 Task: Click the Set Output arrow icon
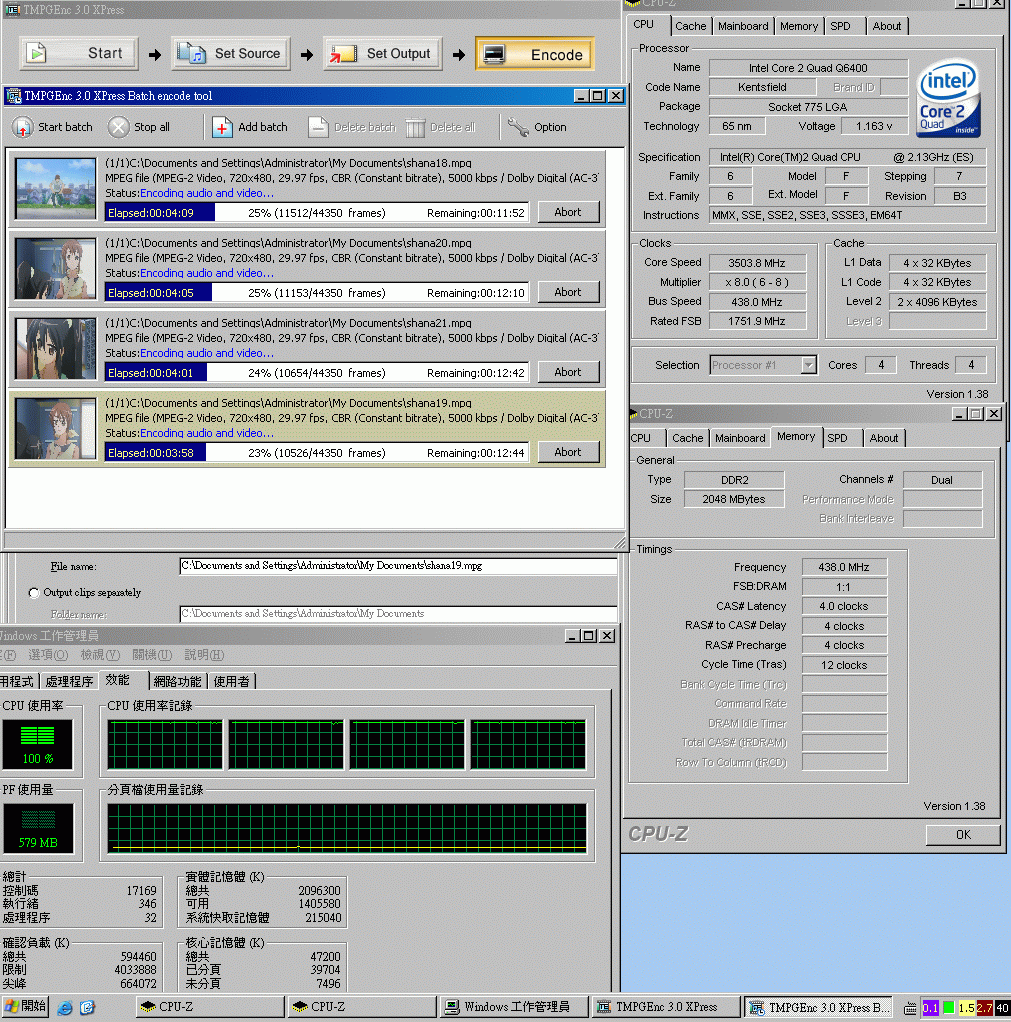click(343, 53)
